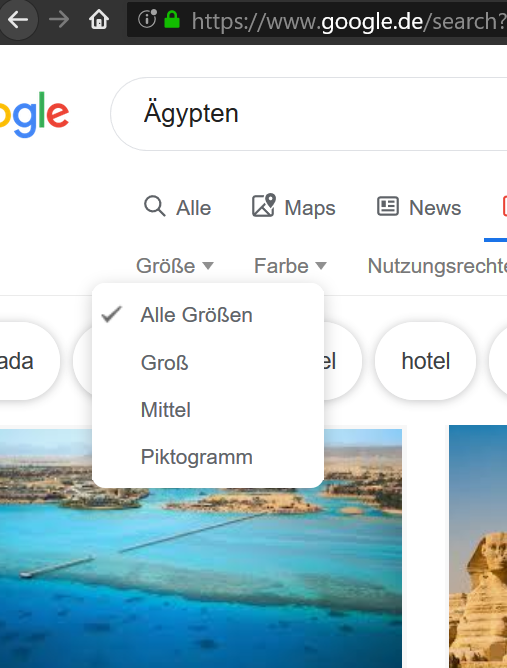The height and width of the screenshot is (668, 507).
Task: Click the Google logo
Action: (x=35, y=114)
